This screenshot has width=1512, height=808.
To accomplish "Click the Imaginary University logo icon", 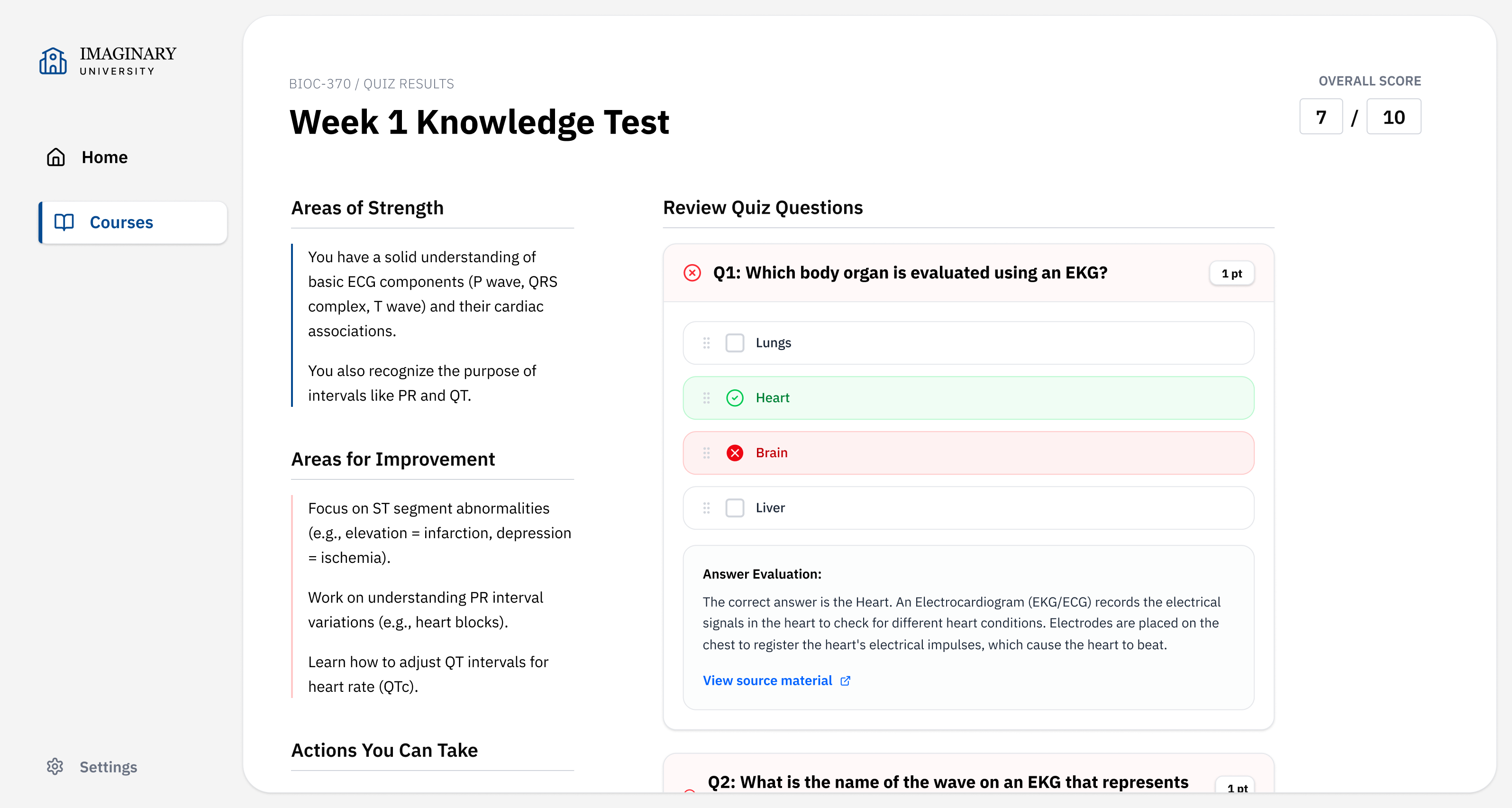I will (x=54, y=60).
